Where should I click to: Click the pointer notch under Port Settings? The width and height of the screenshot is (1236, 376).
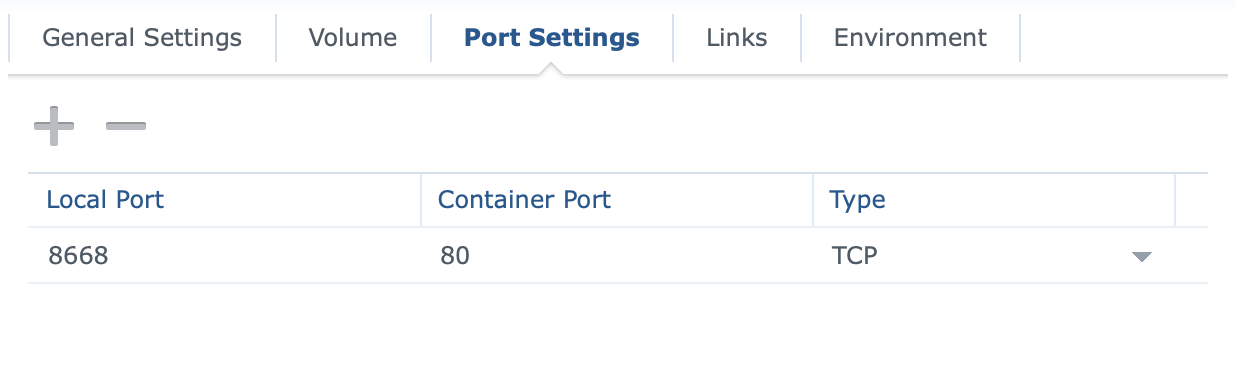pyautogui.click(x=552, y=69)
